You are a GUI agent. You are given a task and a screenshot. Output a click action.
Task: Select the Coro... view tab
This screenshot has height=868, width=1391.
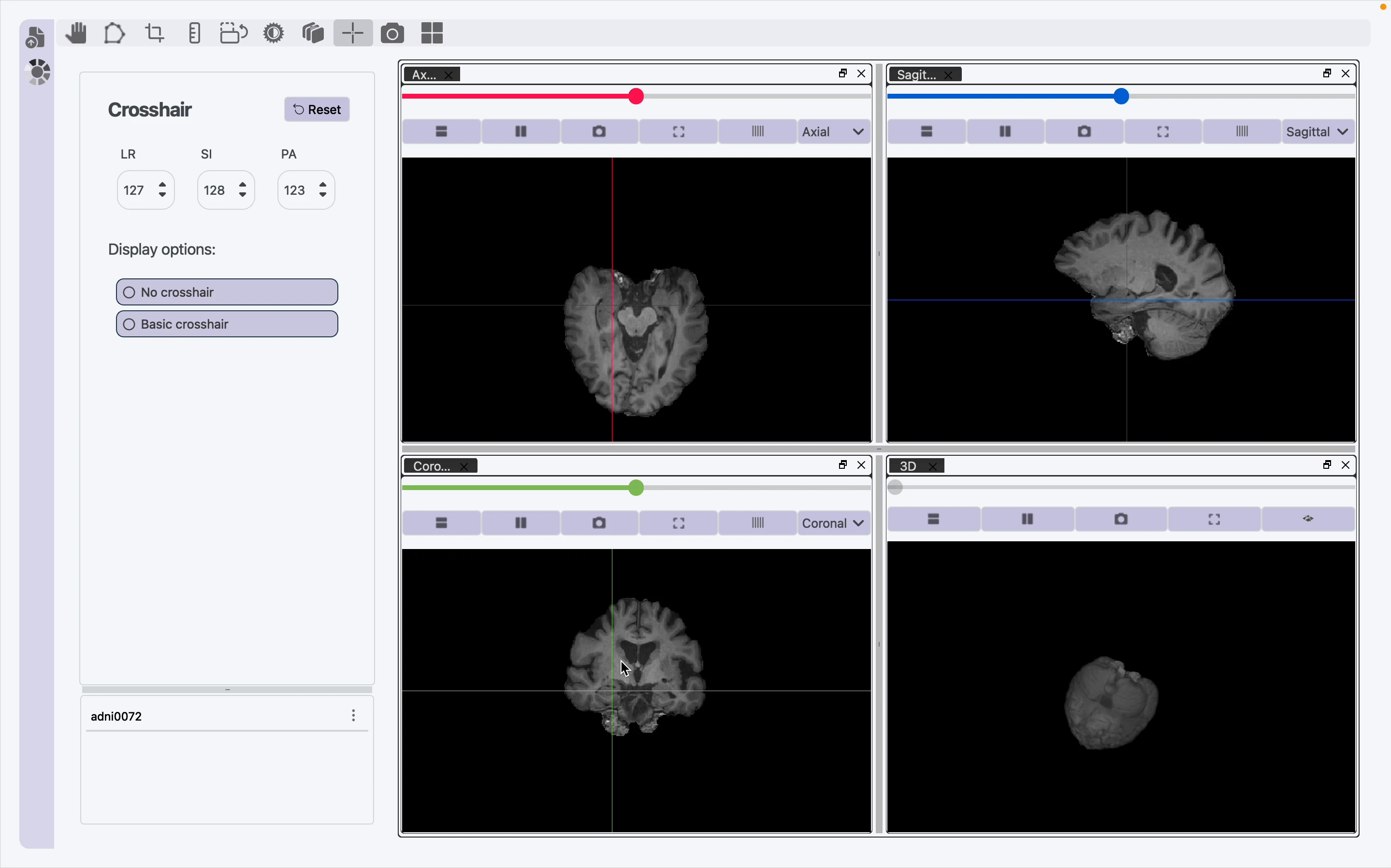click(x=431, y=466)
